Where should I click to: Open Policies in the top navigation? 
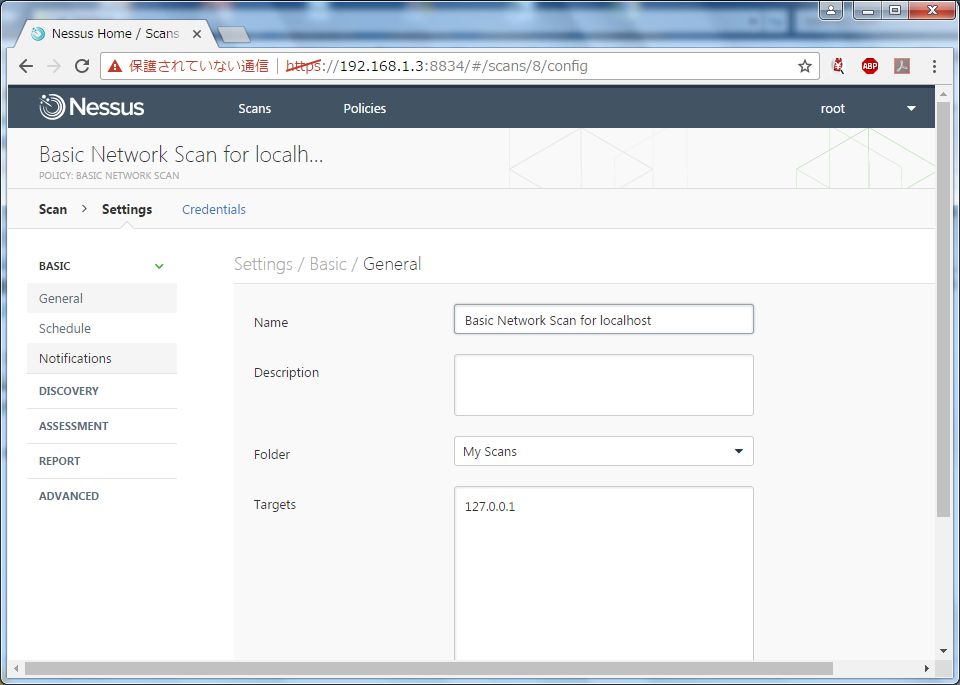(365, 108)
